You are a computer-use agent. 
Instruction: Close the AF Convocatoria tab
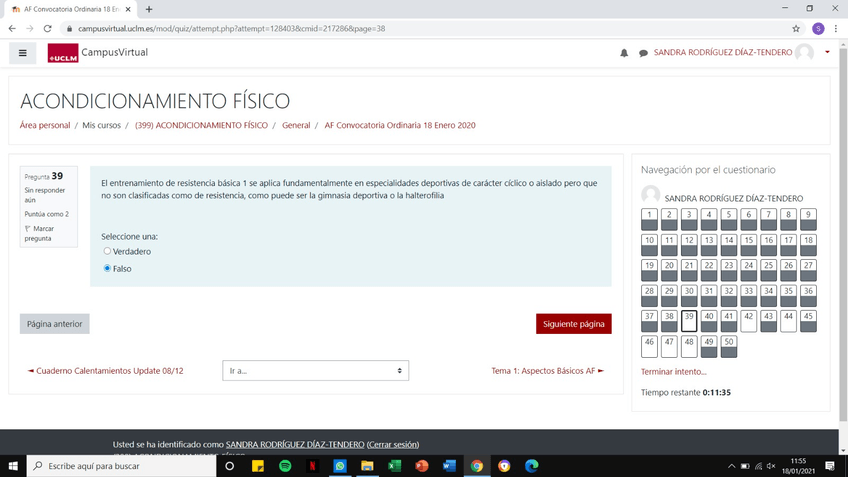pyautogui.click(x=128, y=9)
